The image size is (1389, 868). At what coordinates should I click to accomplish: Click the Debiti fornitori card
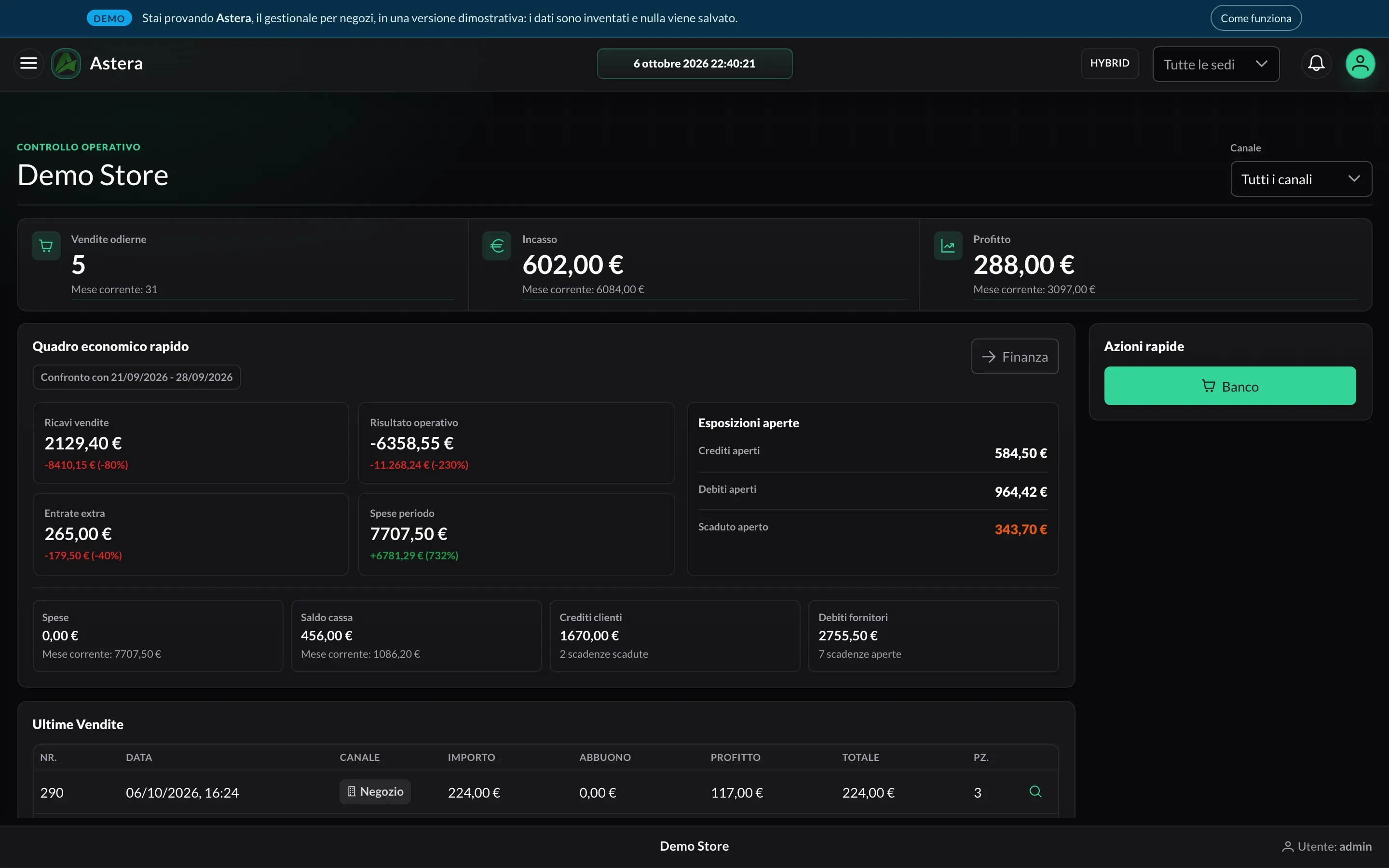[933, 636]
